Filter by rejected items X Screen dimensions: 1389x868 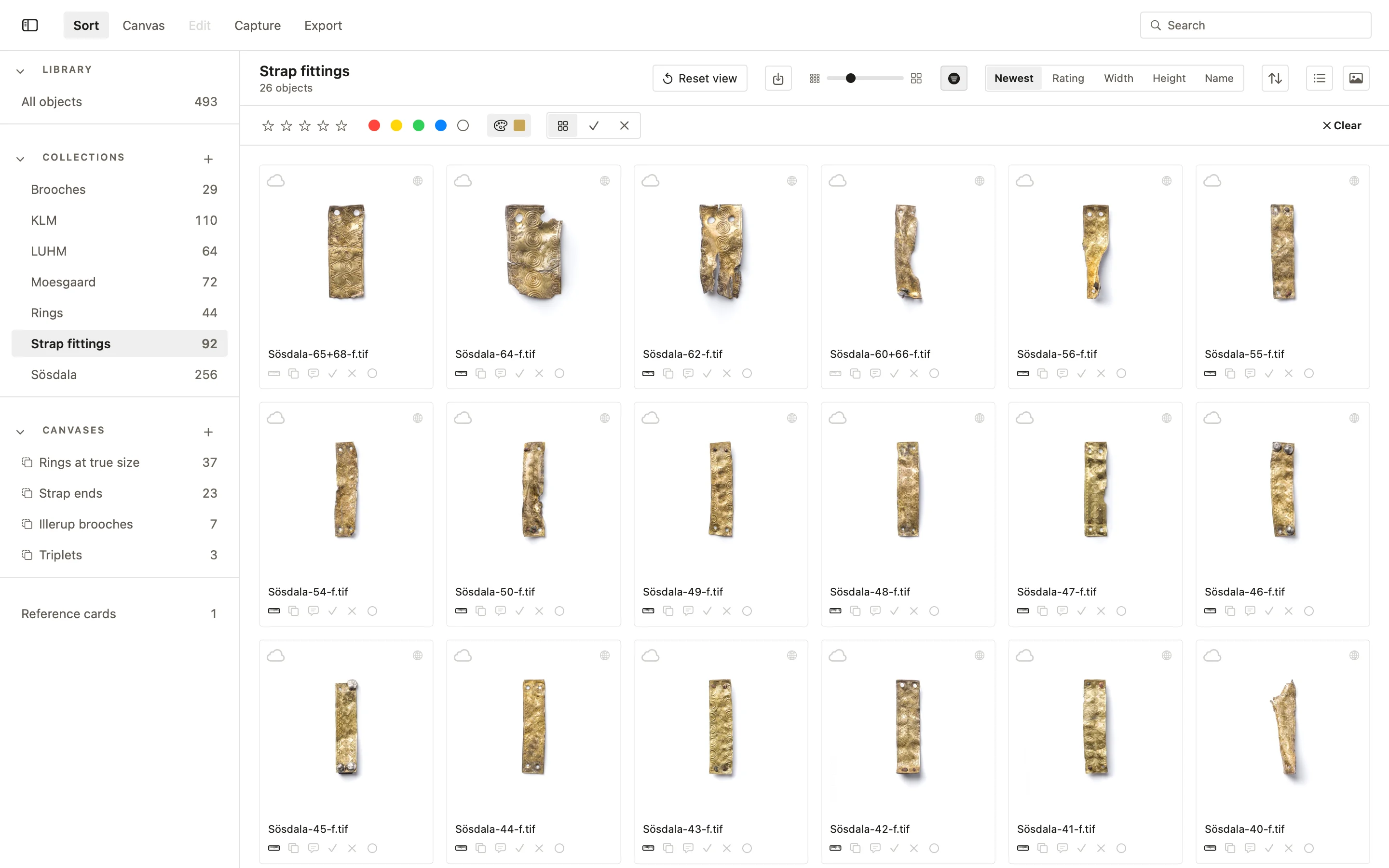pos(625,125)
